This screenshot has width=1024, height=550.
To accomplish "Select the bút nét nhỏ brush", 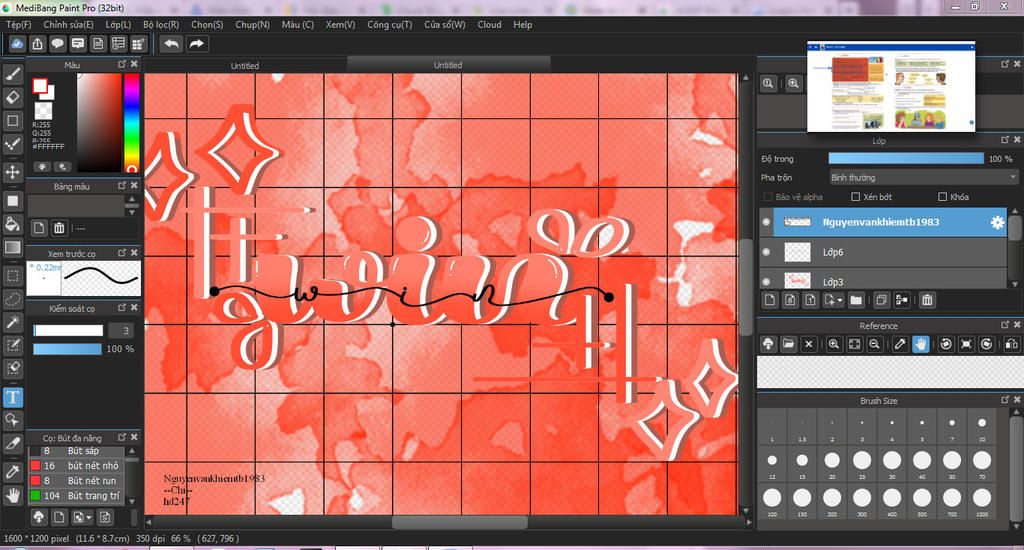I will point(76,466).
